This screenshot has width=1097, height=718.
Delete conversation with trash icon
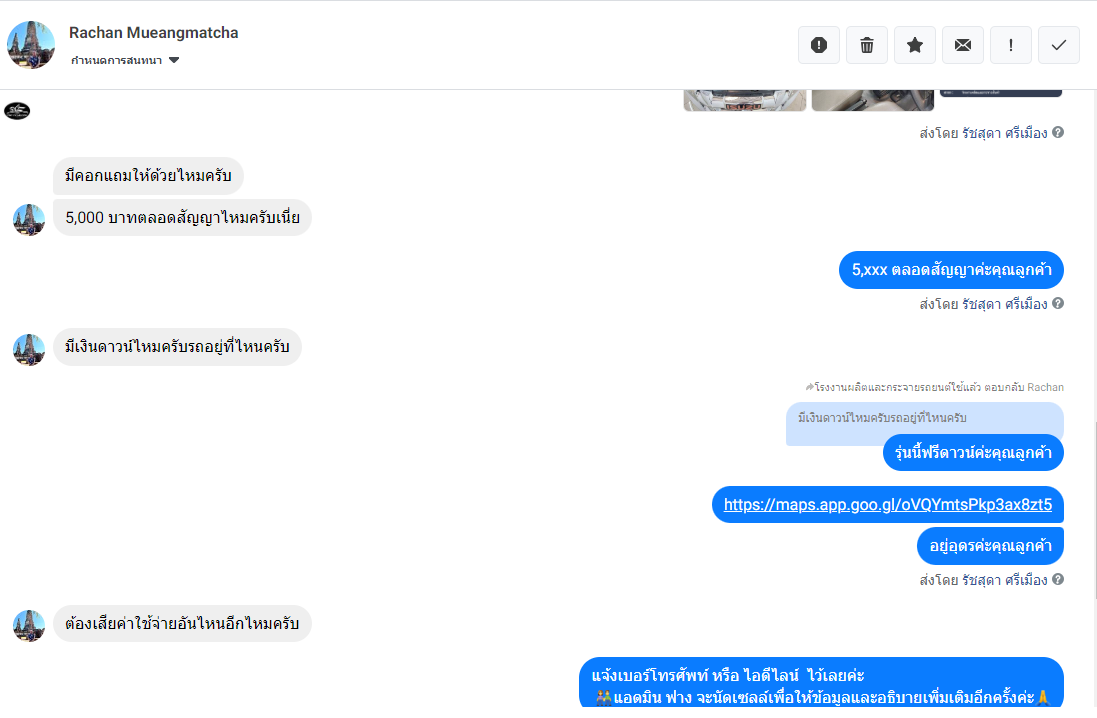(867, 45)
